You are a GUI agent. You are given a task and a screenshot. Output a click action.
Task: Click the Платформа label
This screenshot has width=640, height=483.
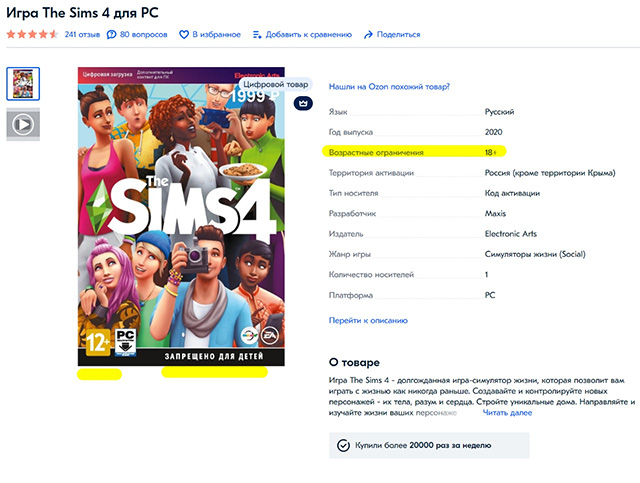tap(351, 295)
